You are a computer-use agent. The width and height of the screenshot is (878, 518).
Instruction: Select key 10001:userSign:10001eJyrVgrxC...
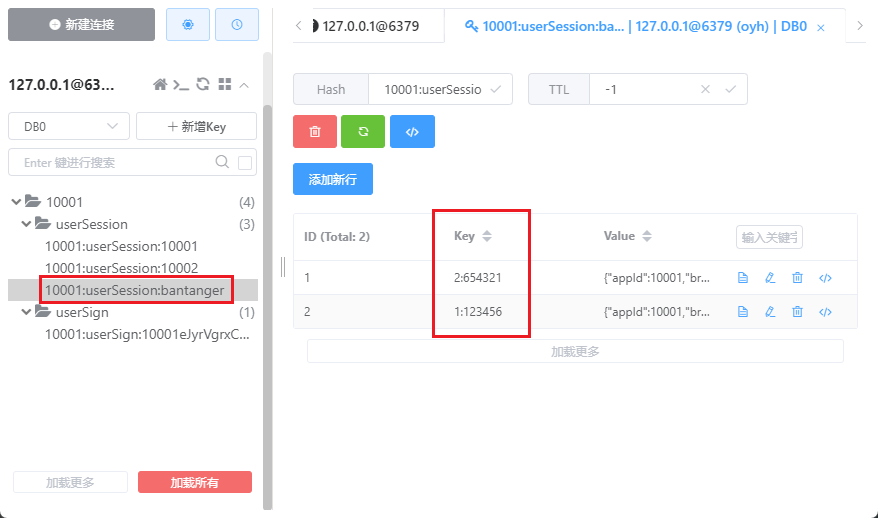pos(147,334)
